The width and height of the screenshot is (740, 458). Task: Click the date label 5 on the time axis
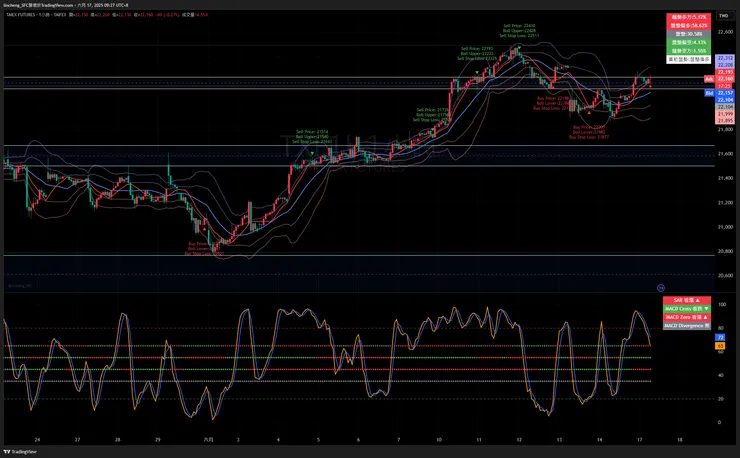(x=318, y=440)
